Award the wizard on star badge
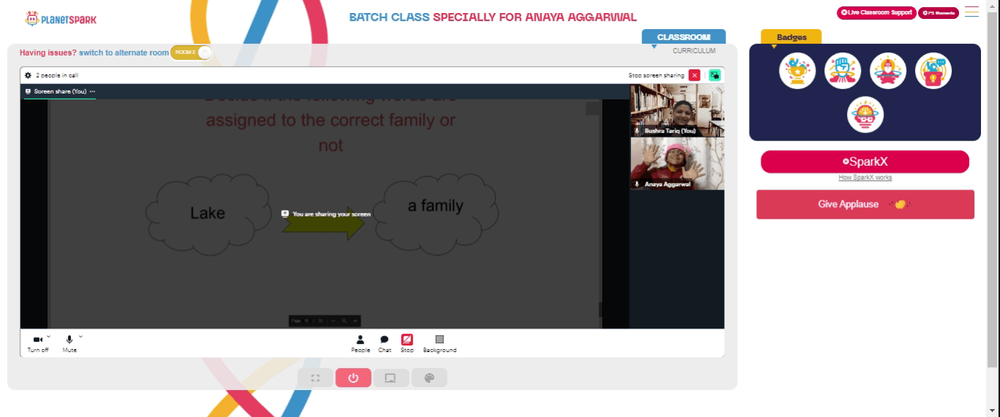 pyautogui.click(x=888, y=71)
